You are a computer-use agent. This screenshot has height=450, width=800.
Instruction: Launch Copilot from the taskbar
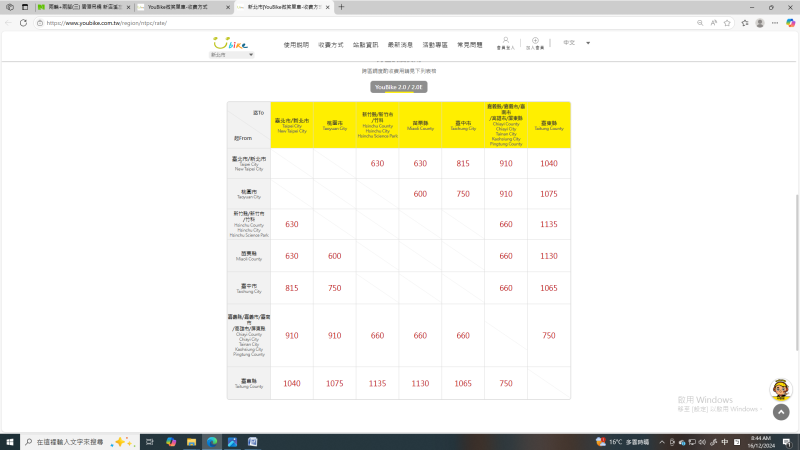pos(171,442)
